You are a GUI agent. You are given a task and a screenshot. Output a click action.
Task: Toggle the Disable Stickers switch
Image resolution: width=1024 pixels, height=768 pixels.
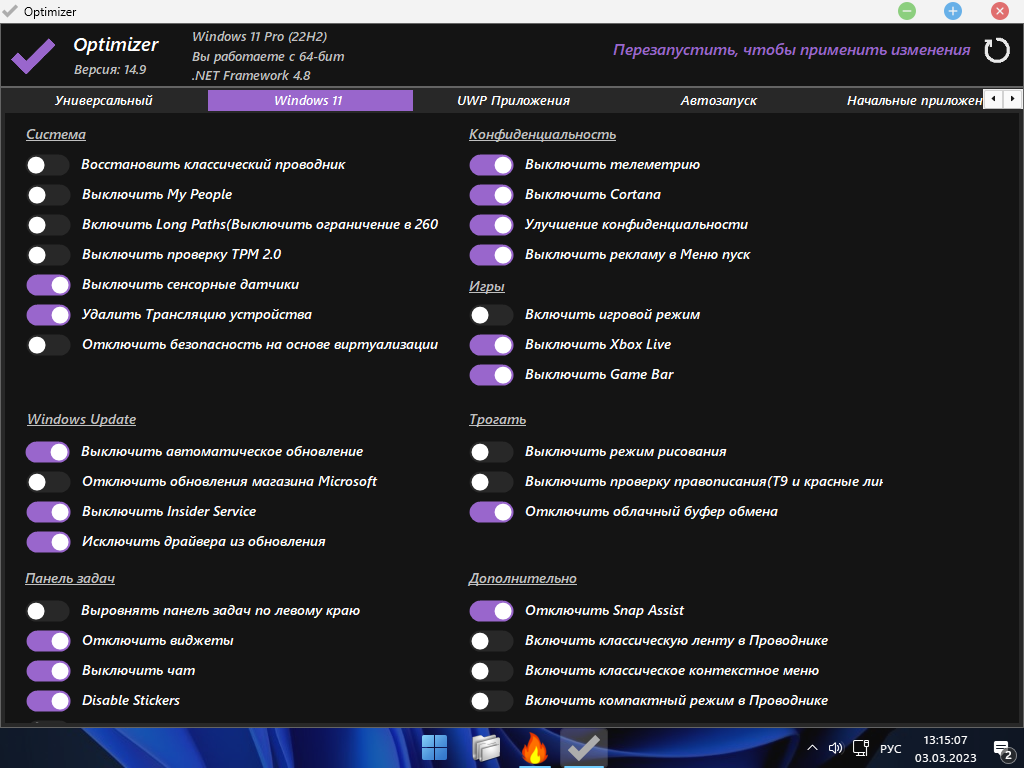(48, 701)
